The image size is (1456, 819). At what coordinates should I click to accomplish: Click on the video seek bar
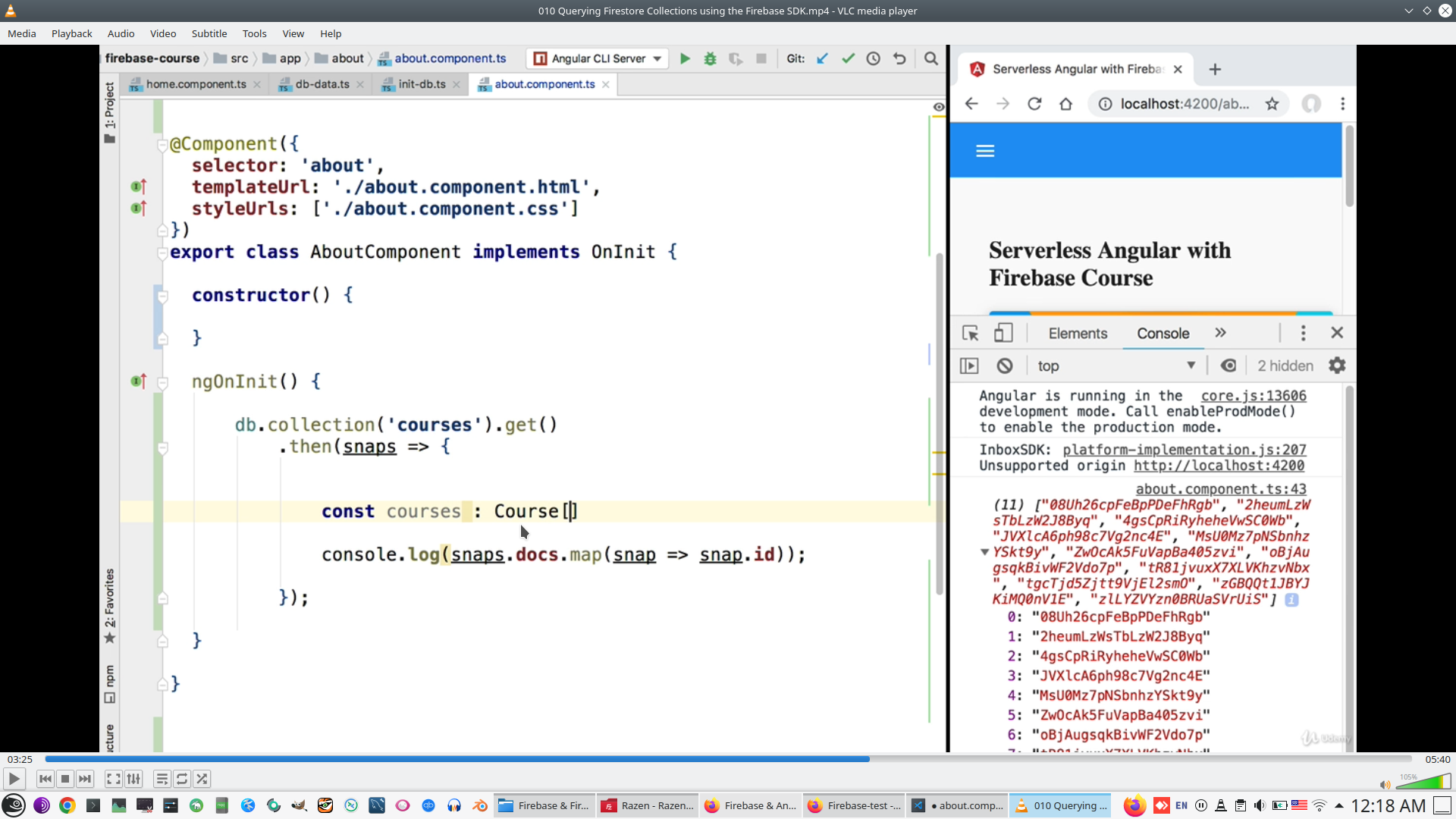(x=728, y=759)
